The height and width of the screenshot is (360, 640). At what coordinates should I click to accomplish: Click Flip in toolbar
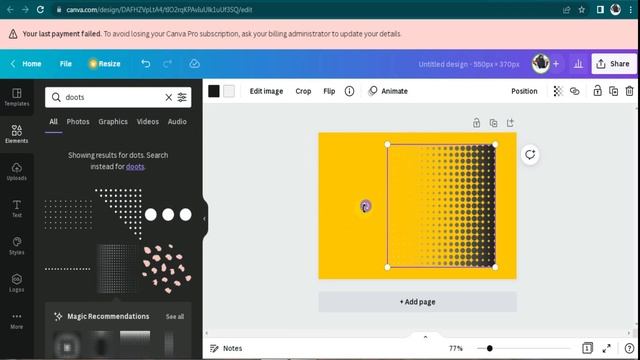[329, 91]
